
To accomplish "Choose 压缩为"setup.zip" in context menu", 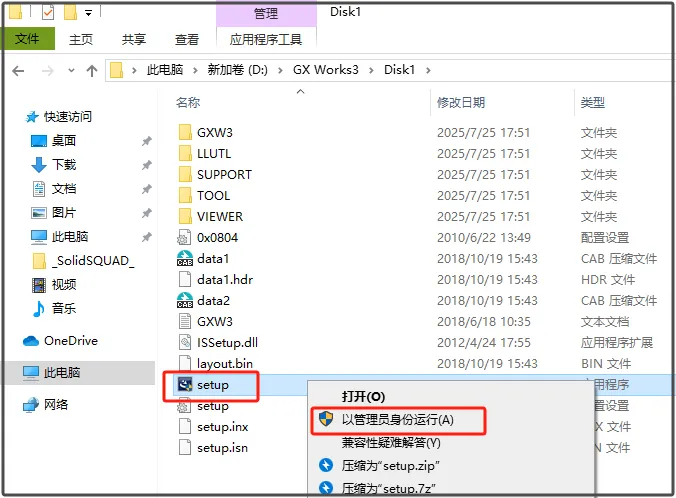I will (391, 466).
